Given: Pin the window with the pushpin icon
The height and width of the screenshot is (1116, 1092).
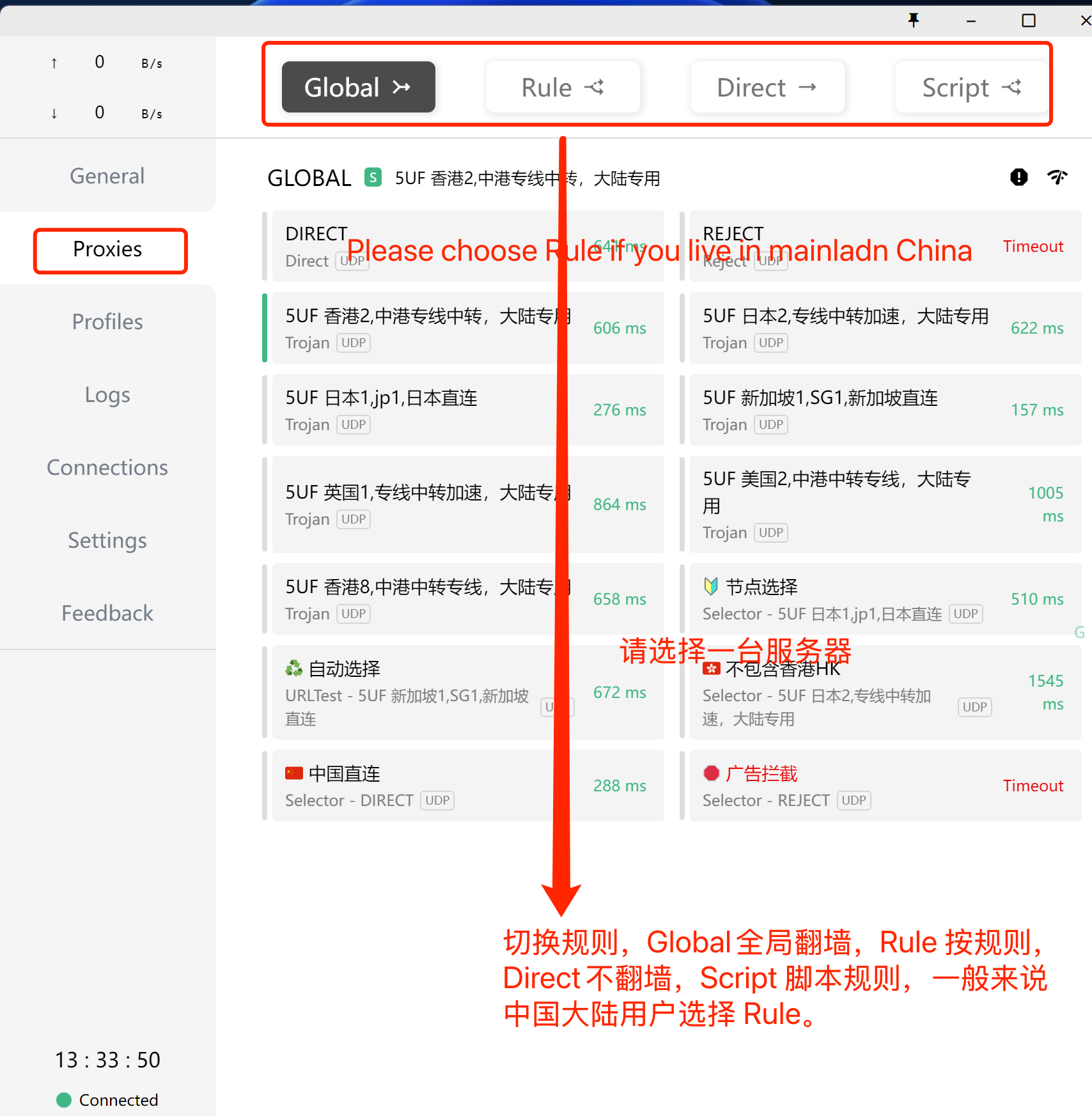Looking at the screenshot, I should 914,20.
